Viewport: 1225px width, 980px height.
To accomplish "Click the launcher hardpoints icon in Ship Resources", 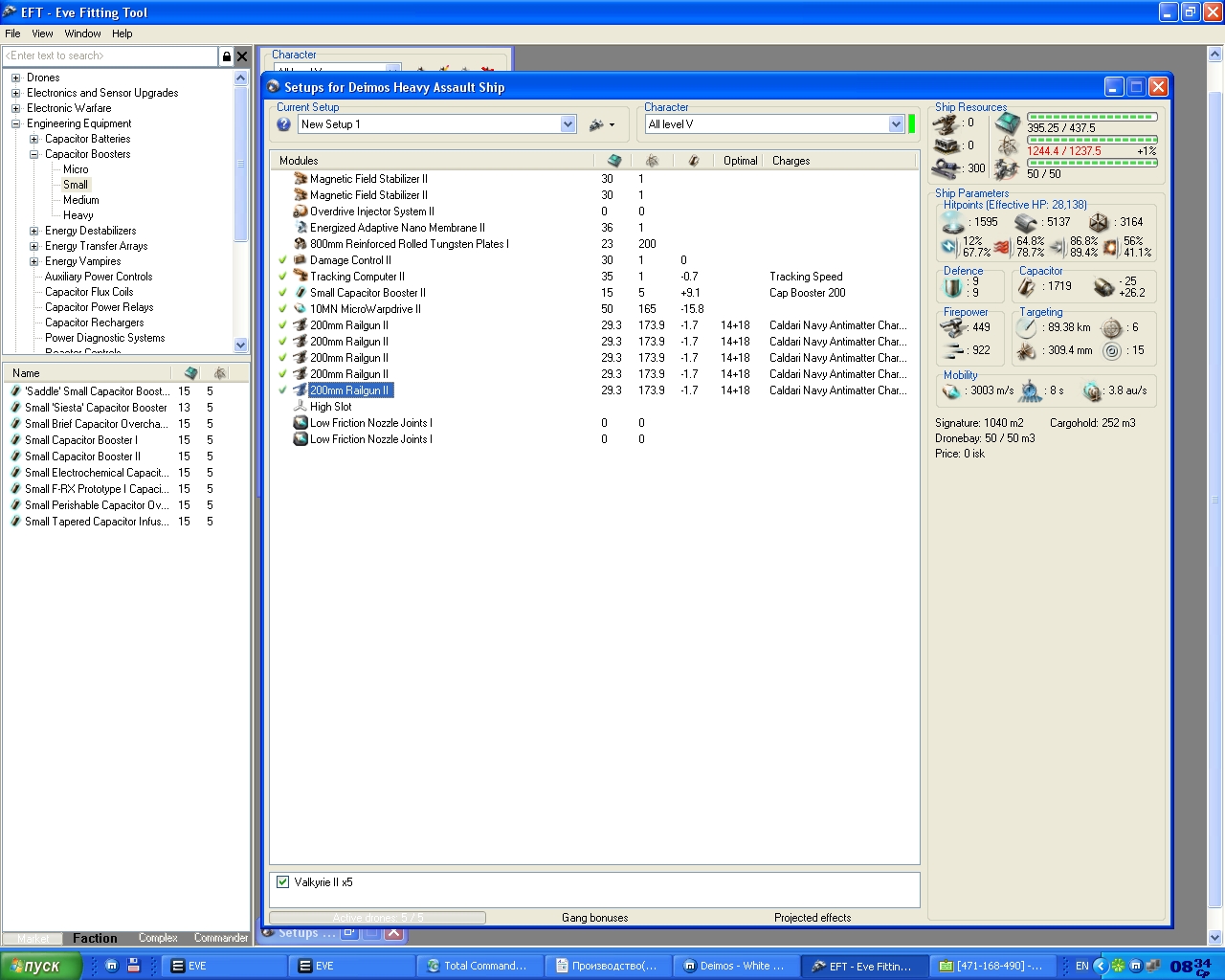I will [947, 145].
